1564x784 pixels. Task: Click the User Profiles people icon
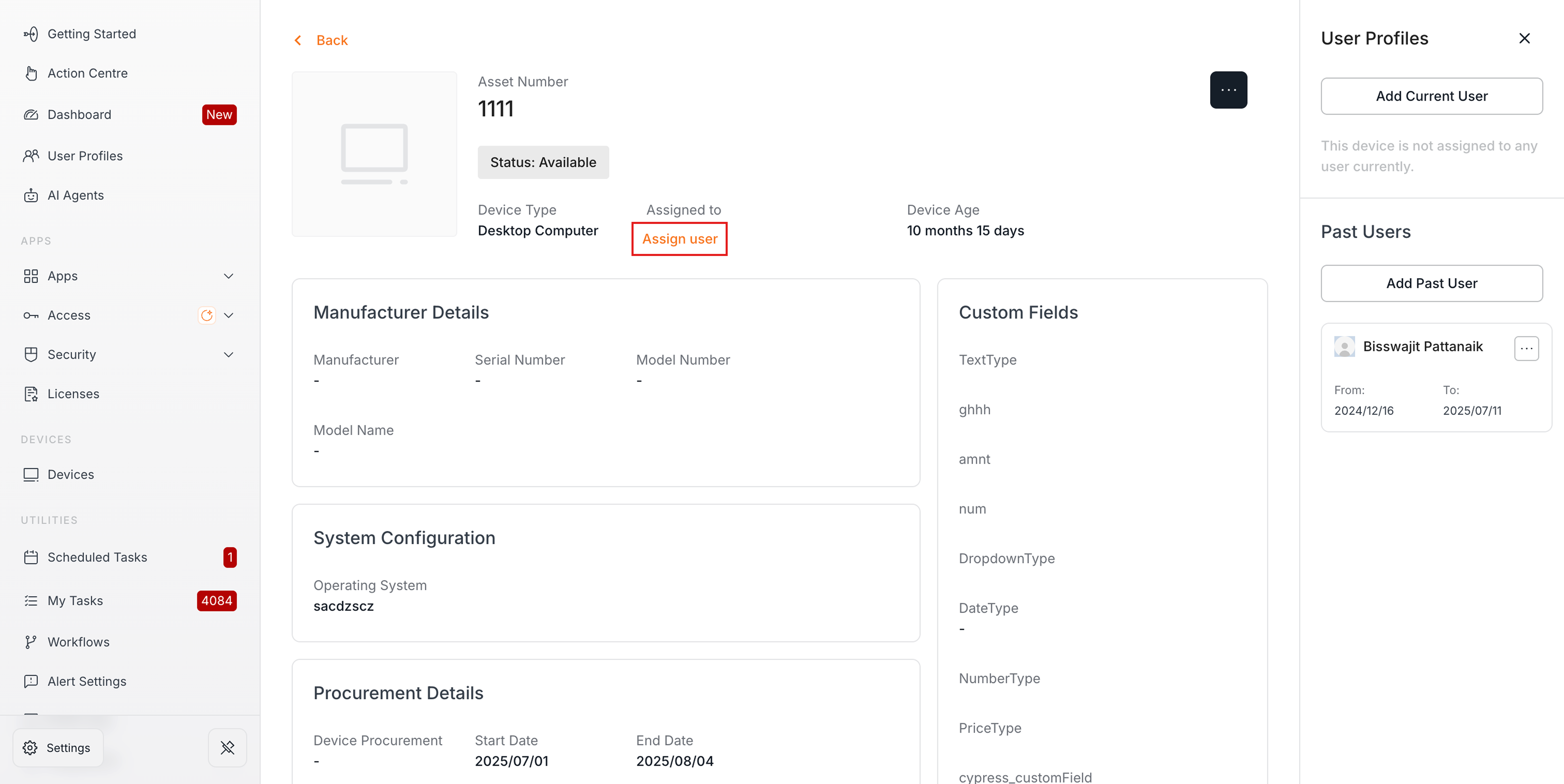[31, 156]
